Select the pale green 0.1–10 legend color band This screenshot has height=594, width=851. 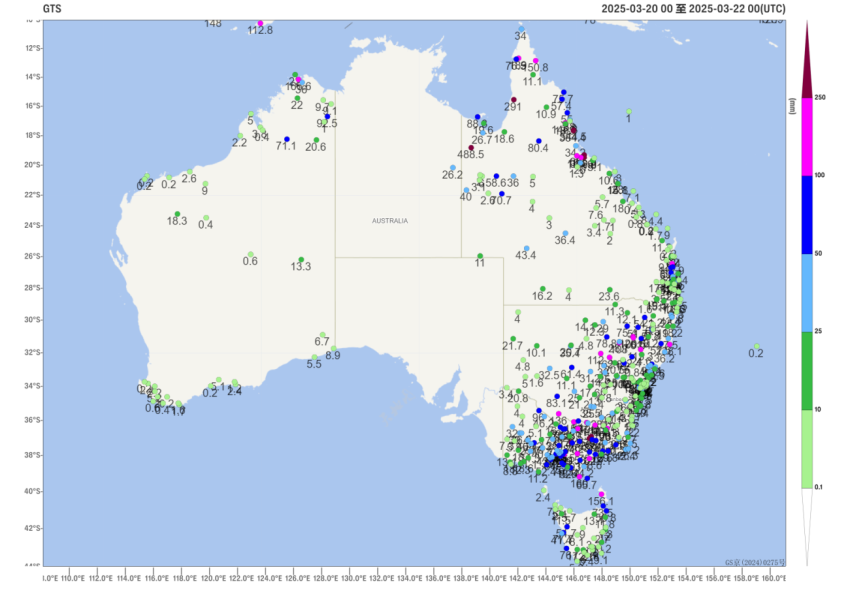click(x=807, y=449)
